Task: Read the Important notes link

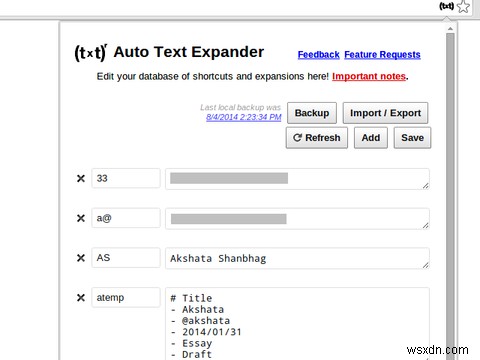Action: (x=369, y=77)
